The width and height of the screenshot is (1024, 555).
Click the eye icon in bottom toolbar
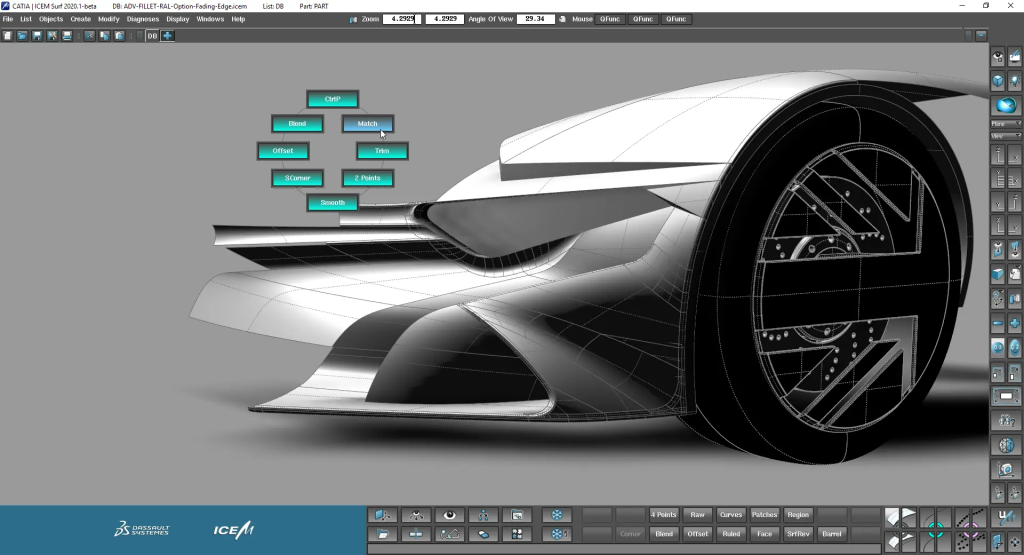[x=450, y=515]
